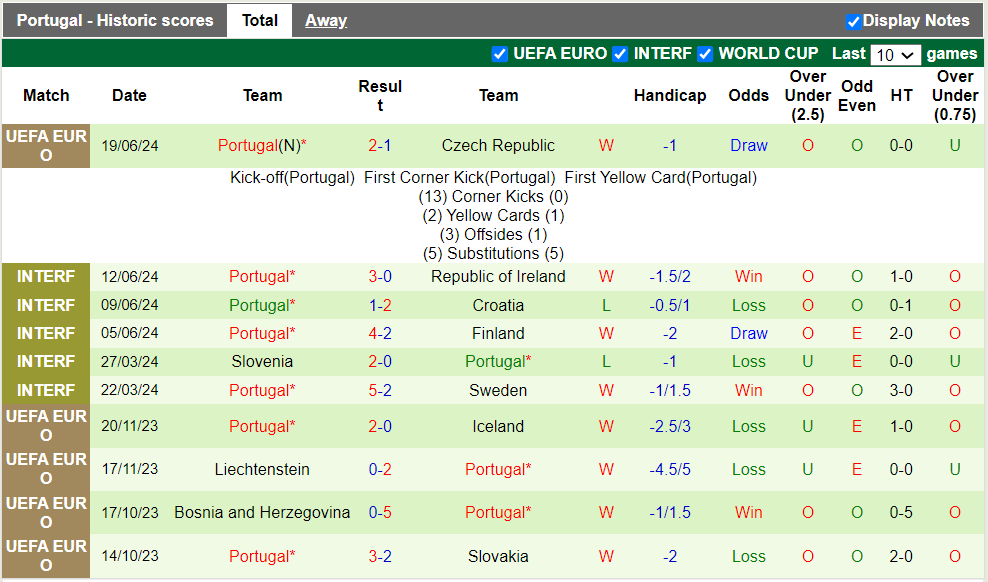Toggle the INTERF competition checkbox

tap(620, 54)
